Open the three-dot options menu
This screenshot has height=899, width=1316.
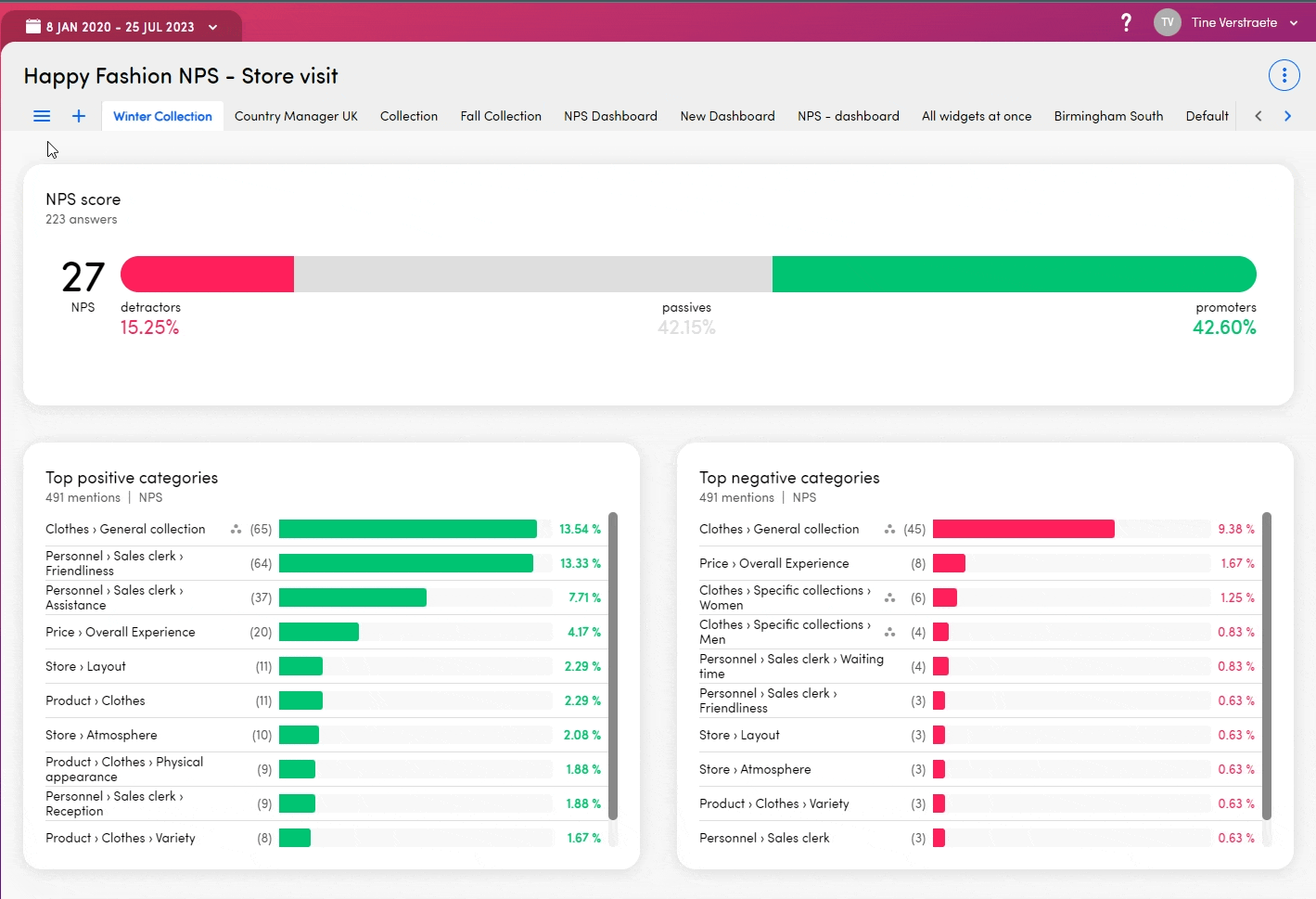[x=1284, y=75]
